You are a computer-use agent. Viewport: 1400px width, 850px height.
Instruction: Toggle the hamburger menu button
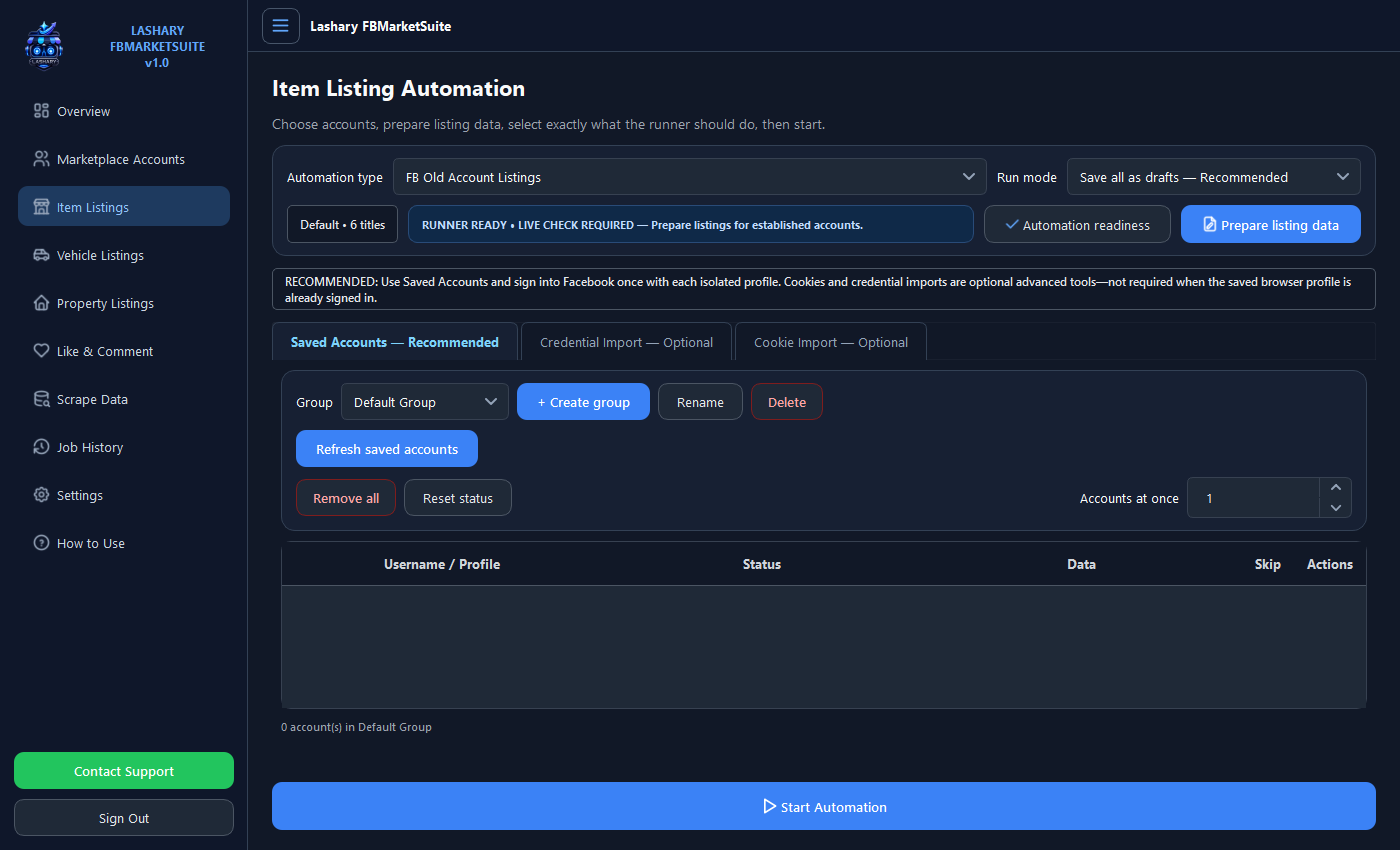281,26
